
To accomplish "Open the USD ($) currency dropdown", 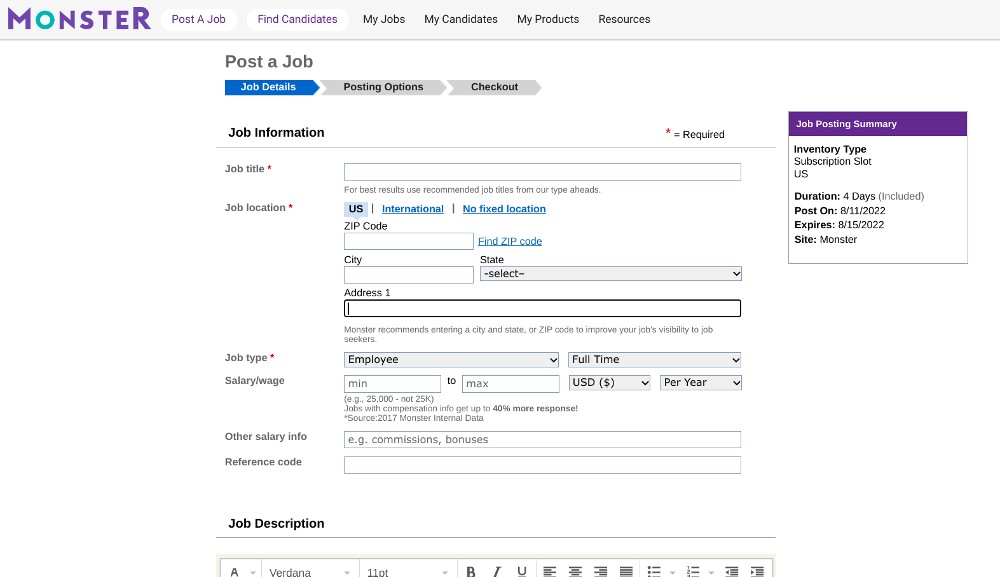I will [x=609, y=383].
